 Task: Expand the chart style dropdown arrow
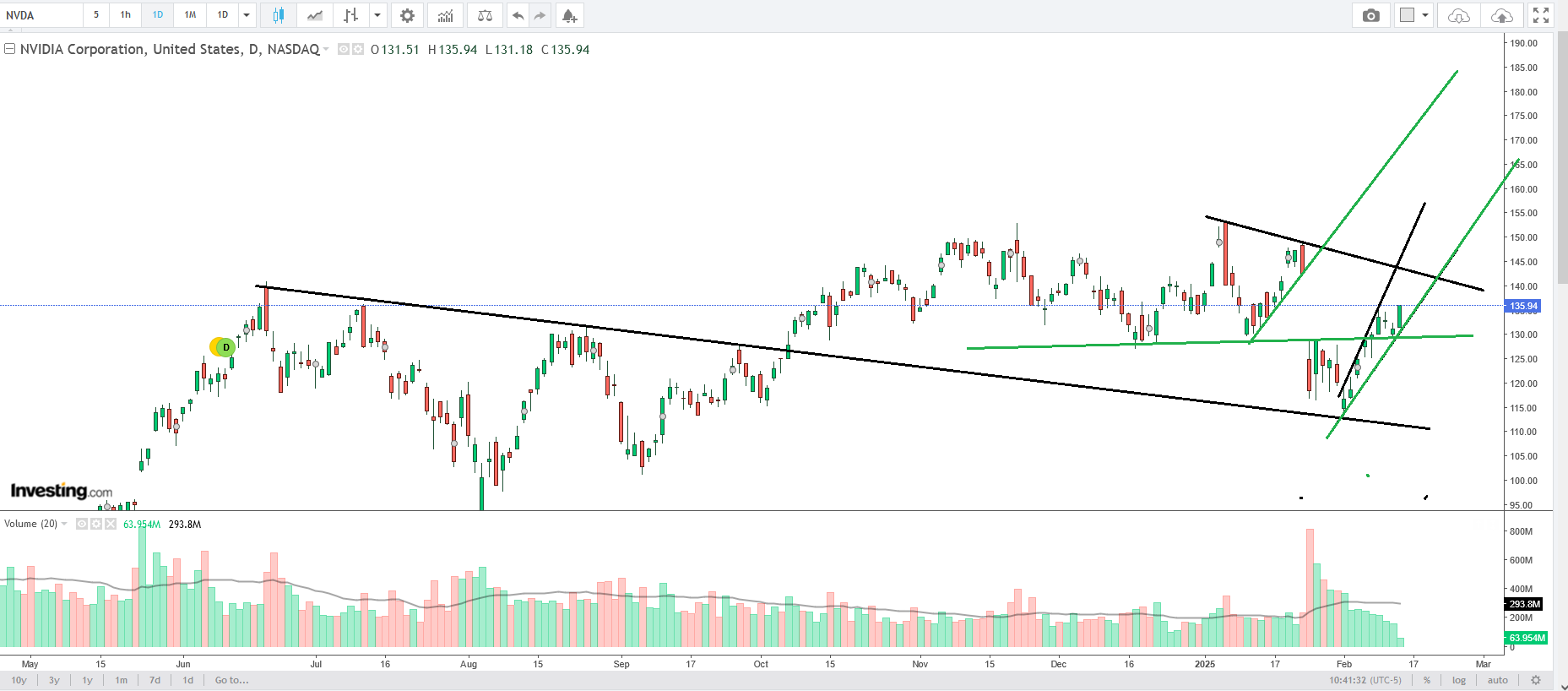click(x=377, y=15)
